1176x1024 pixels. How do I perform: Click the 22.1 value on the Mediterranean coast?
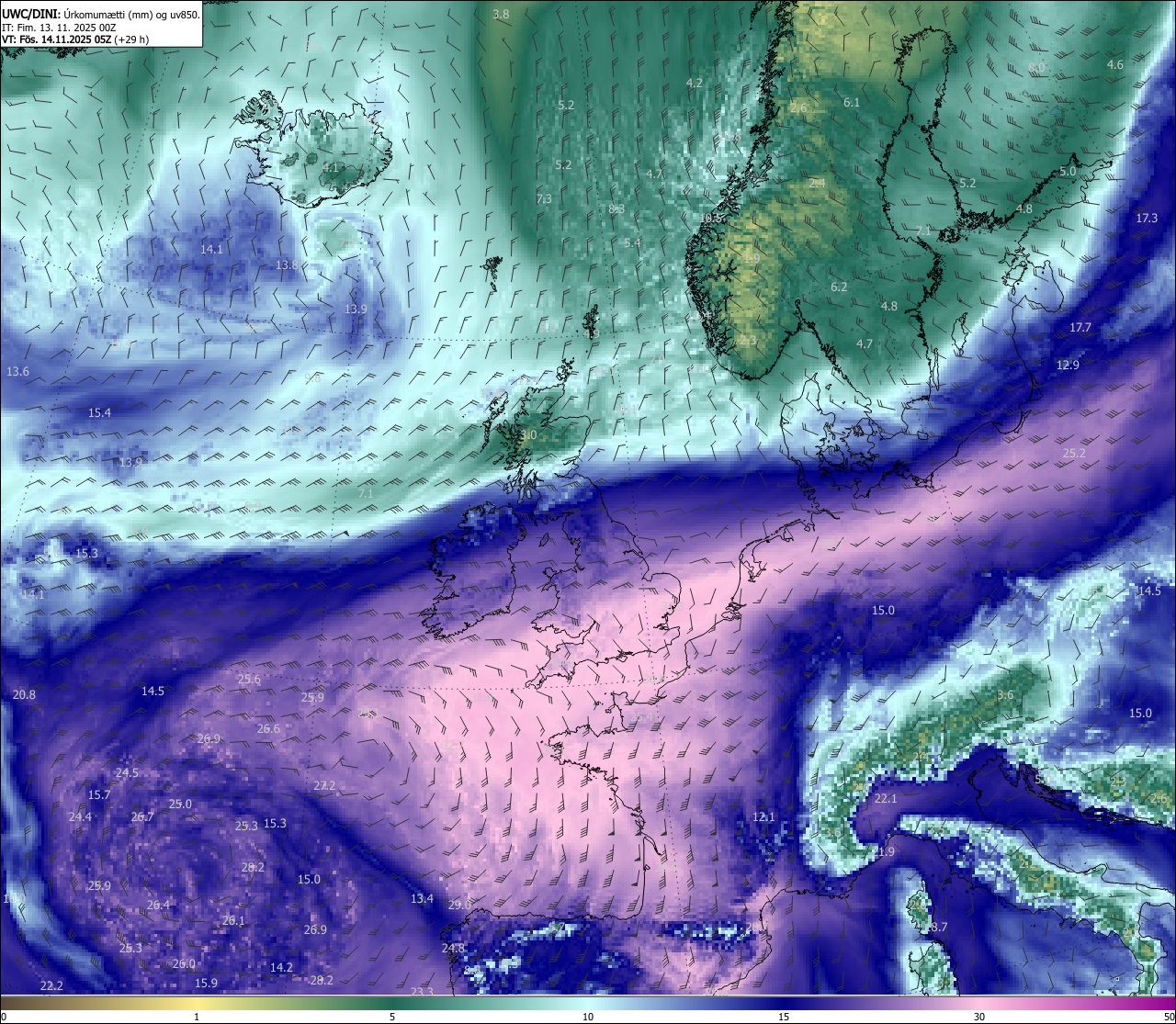[x=886, y=799]
